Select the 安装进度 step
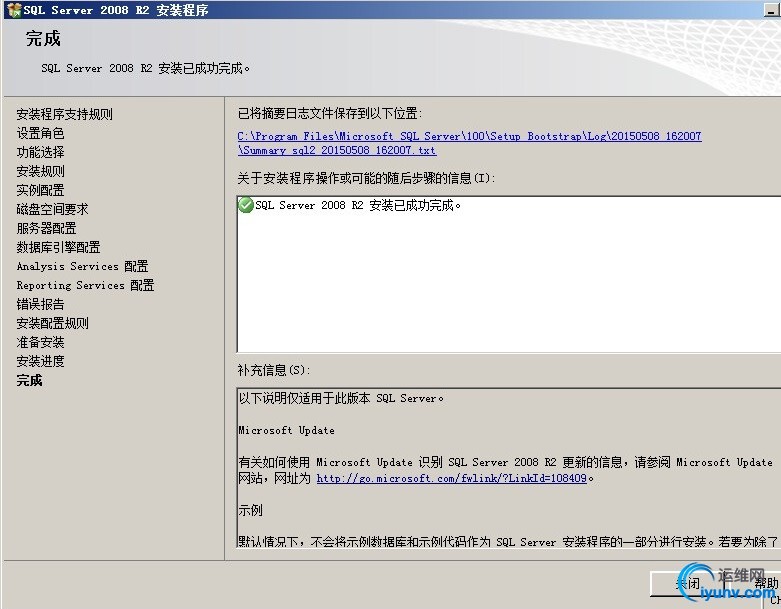Viewport: 781px width, 609px height. [x=40, y=361]
